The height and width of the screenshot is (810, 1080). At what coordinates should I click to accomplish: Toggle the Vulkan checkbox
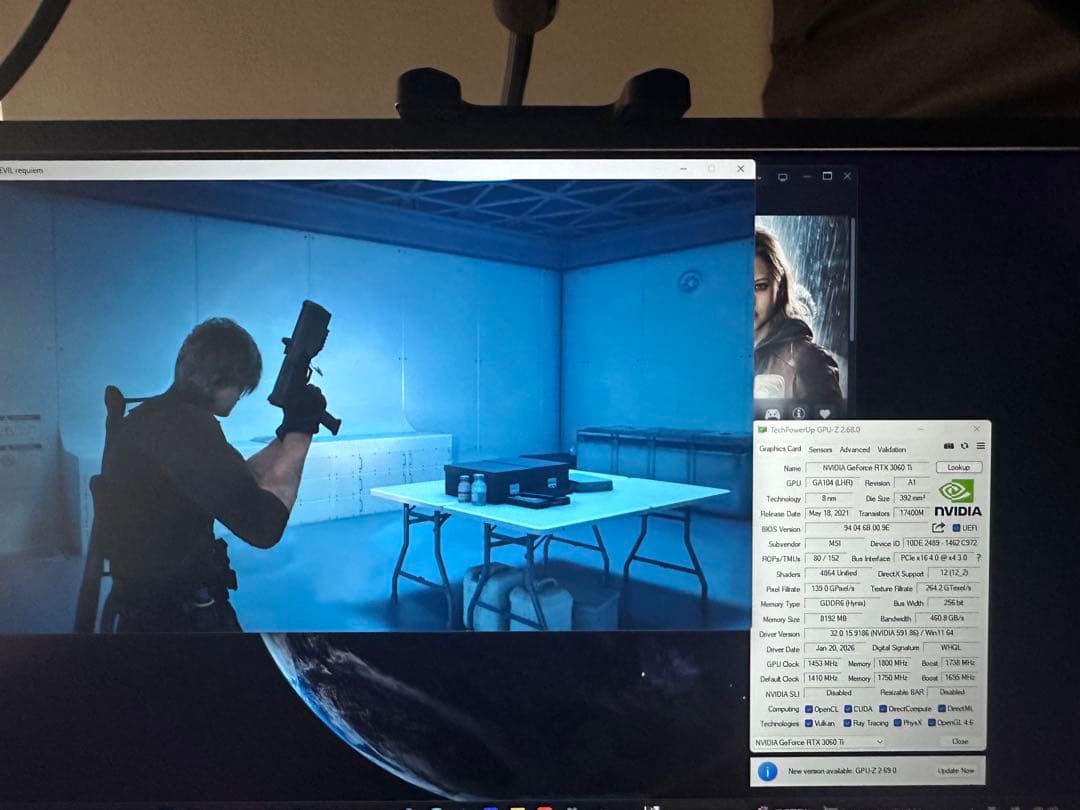click(x=809, y=723)
